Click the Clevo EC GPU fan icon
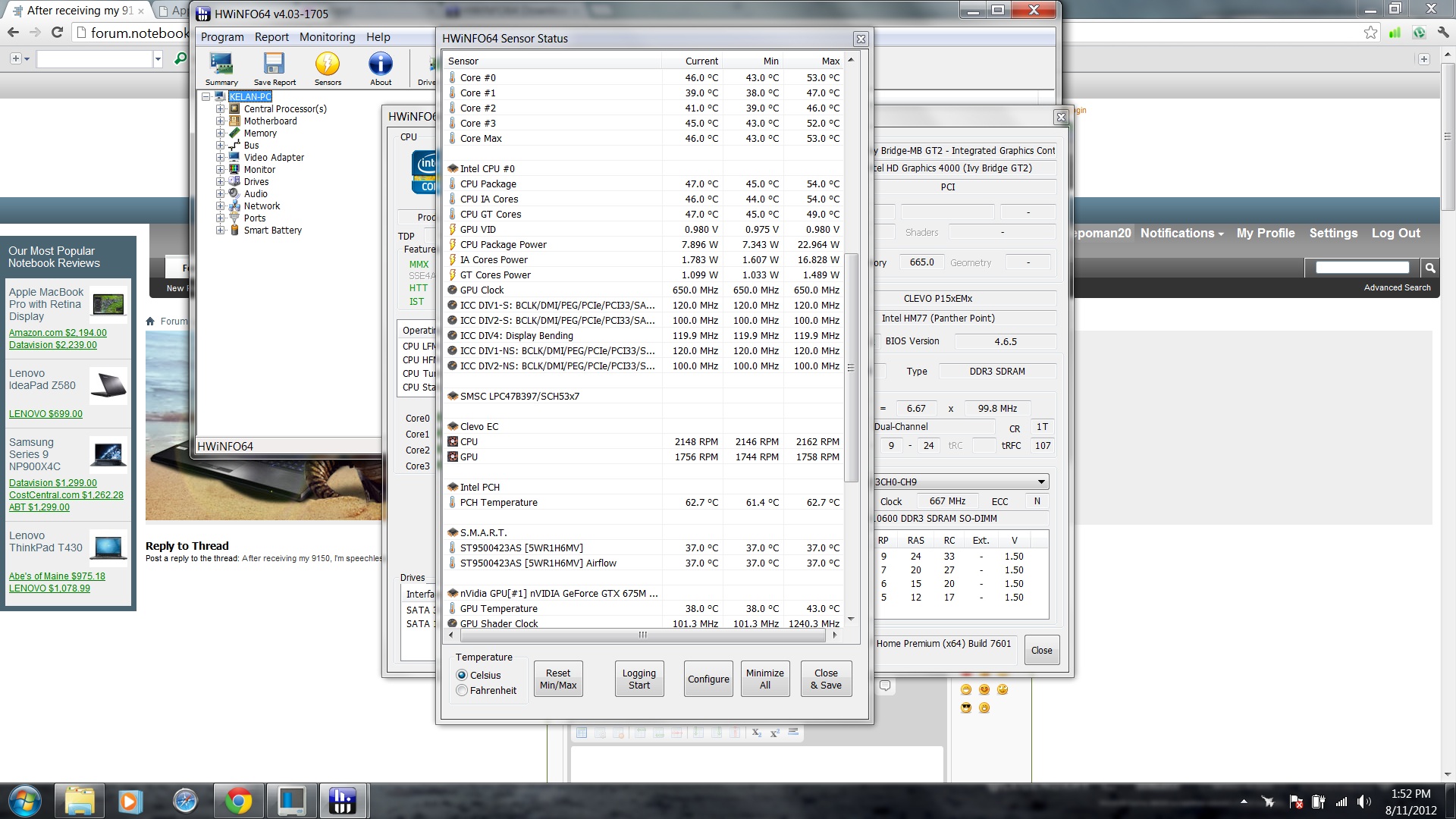 [x=453, y=457]
